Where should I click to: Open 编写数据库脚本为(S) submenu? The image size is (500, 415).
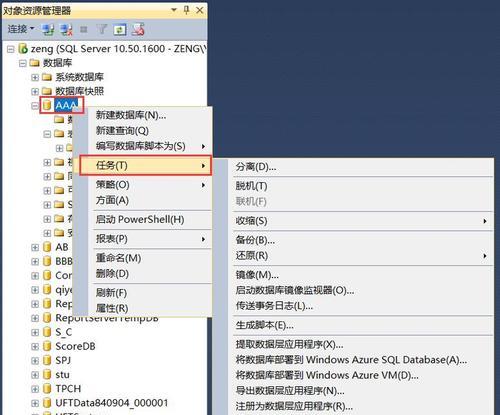coord(150,146)
